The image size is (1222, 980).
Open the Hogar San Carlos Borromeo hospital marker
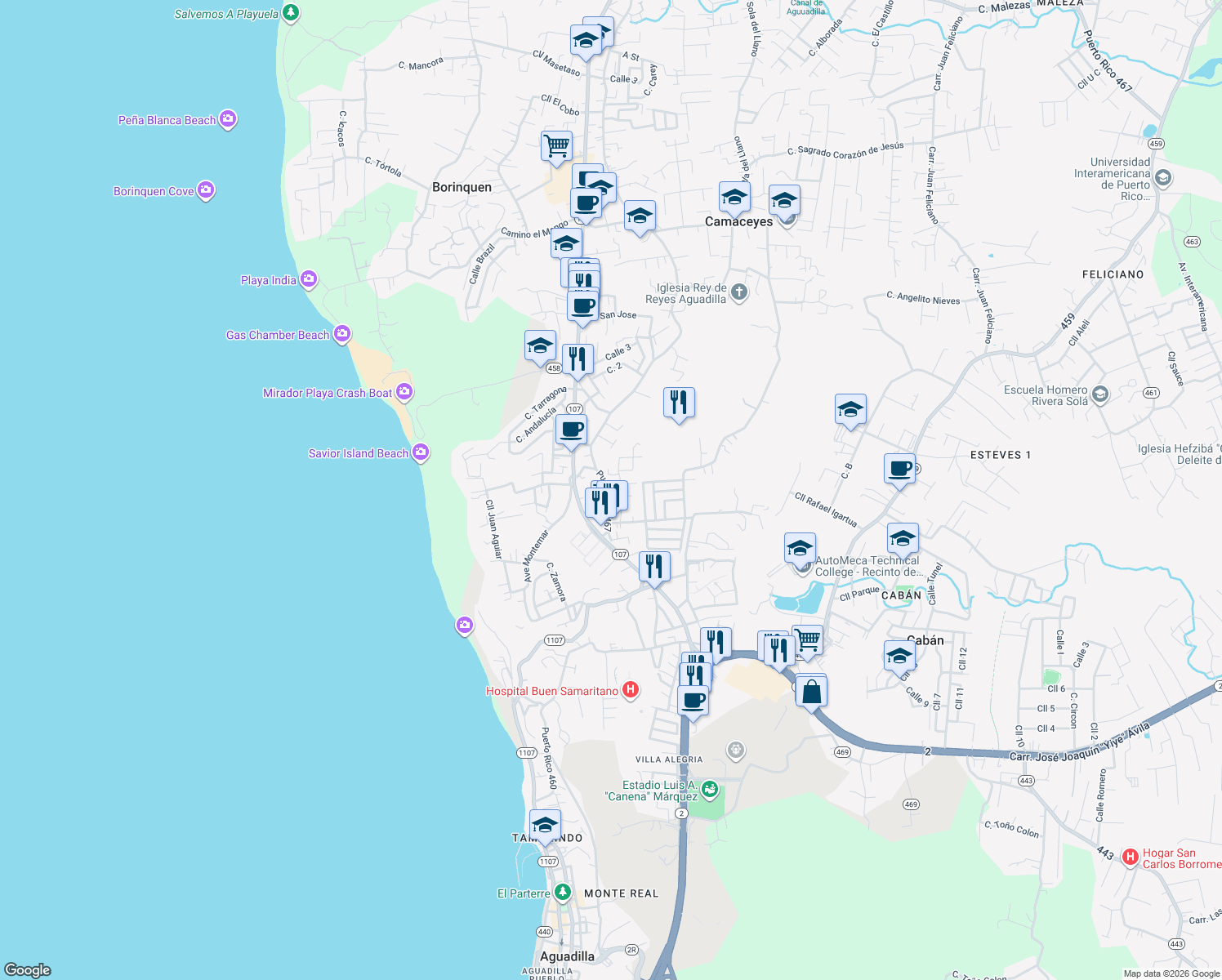pyautogui.click(x=1131, y=856)
